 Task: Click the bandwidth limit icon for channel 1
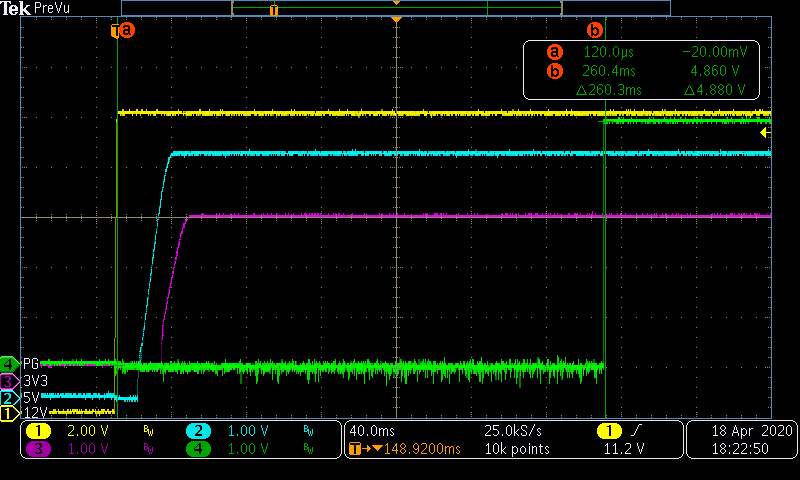(x=148, y=431)
